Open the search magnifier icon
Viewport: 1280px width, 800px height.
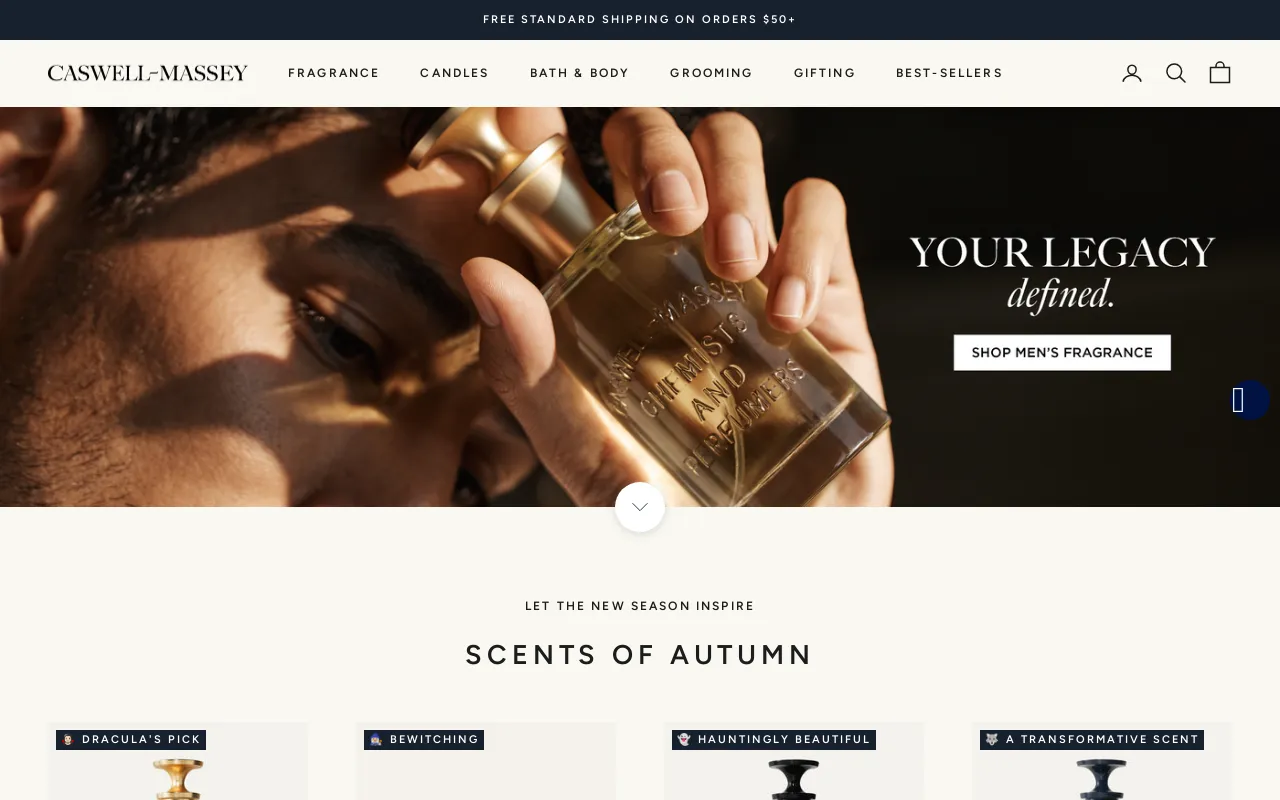coord(1176,73)
